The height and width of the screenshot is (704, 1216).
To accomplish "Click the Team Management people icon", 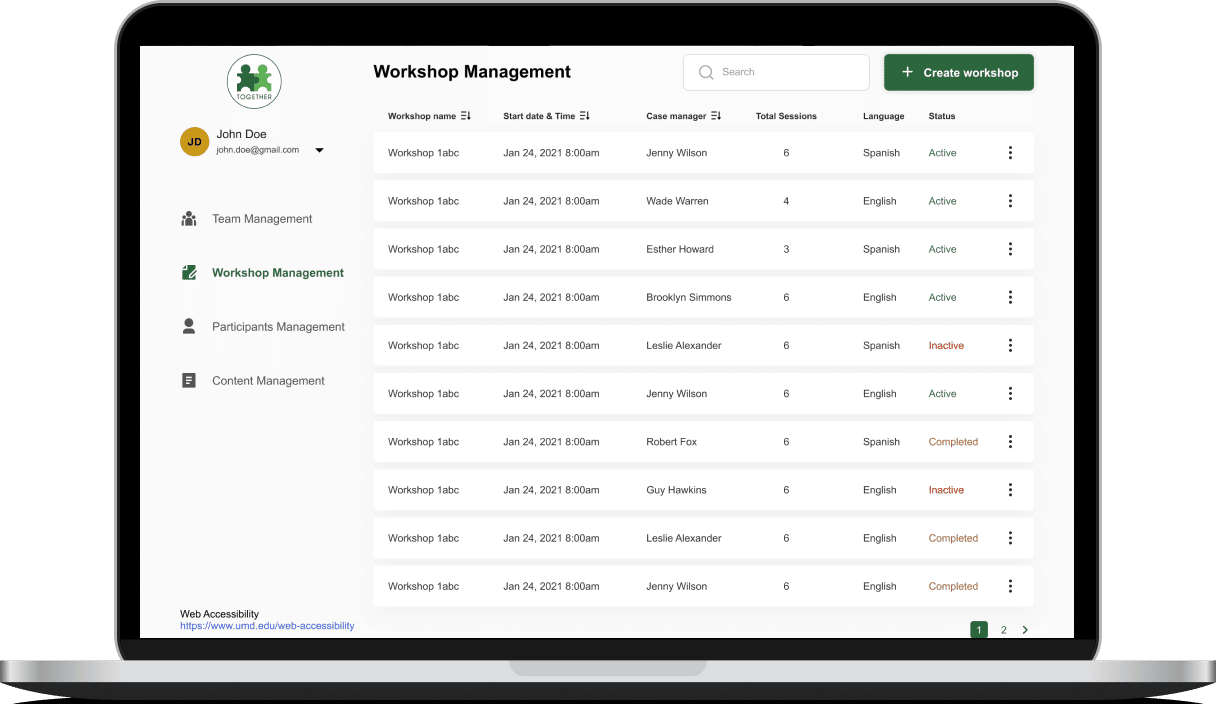I will click(189, 219).
